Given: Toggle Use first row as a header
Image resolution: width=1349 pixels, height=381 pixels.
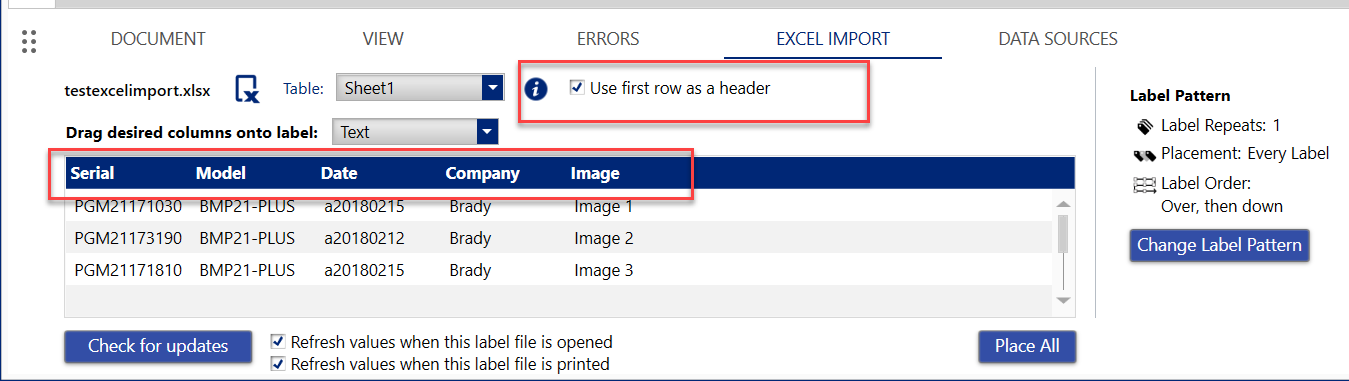Looking at the screenshot, I should tap(577, 88).
